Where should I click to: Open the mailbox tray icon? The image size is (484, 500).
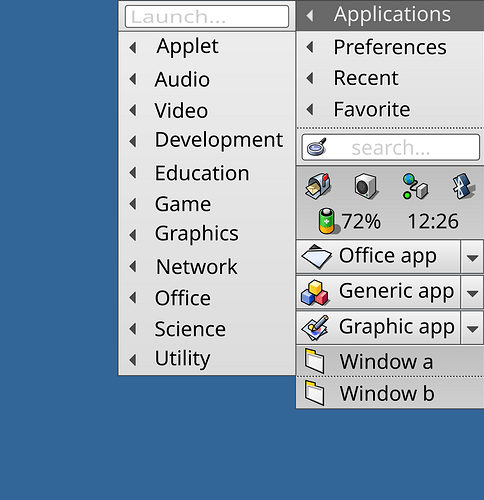point(318,186)
